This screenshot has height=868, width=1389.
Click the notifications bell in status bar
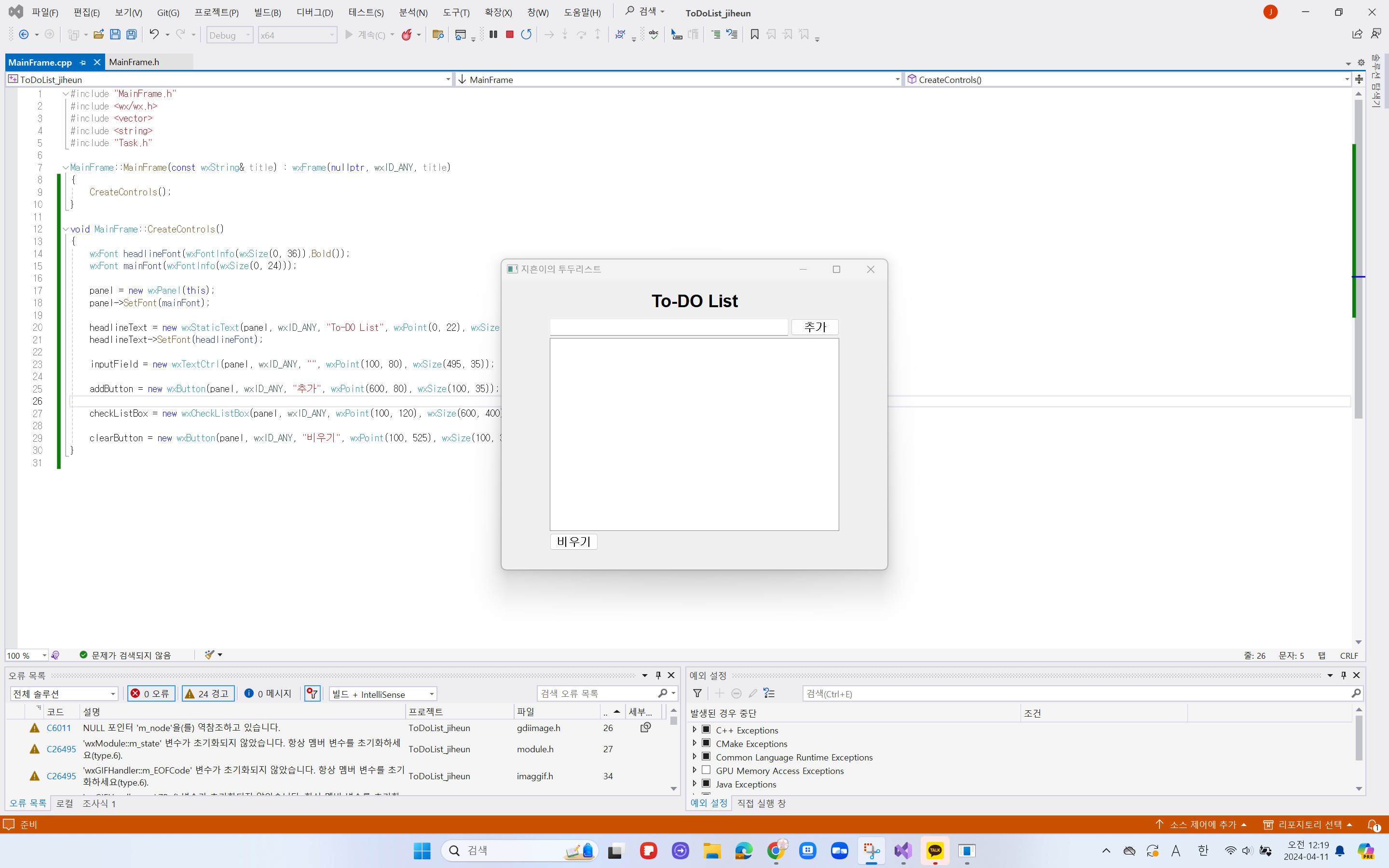1372,825
